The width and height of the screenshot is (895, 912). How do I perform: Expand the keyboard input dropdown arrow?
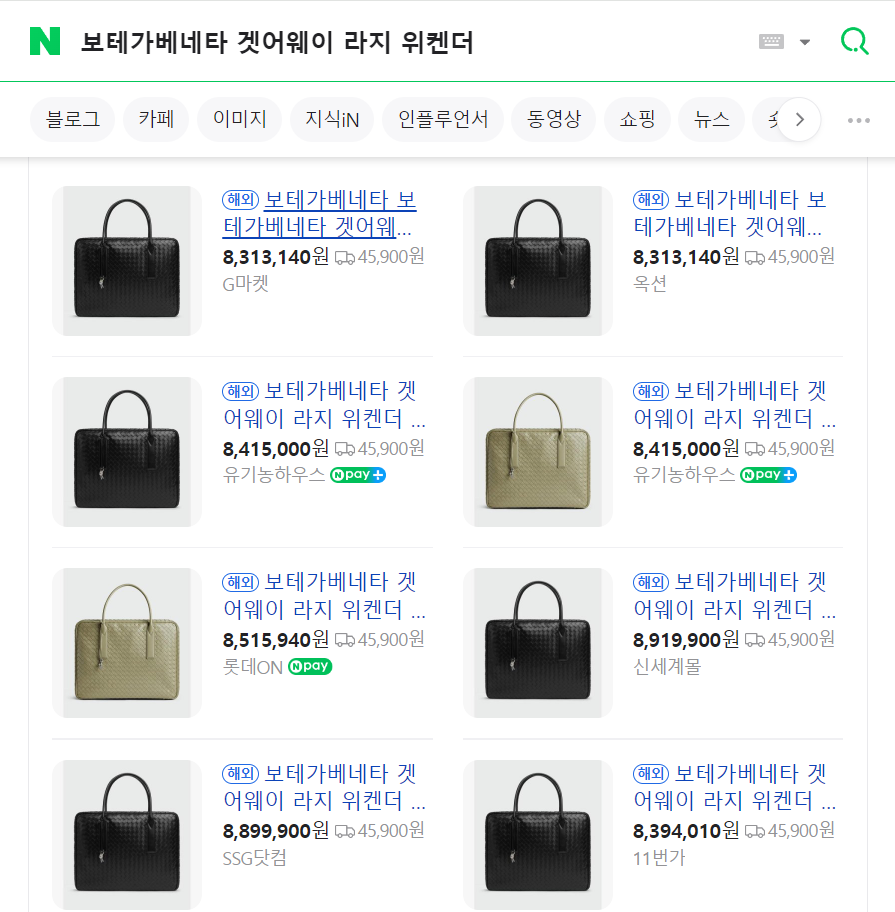[805, 42]
